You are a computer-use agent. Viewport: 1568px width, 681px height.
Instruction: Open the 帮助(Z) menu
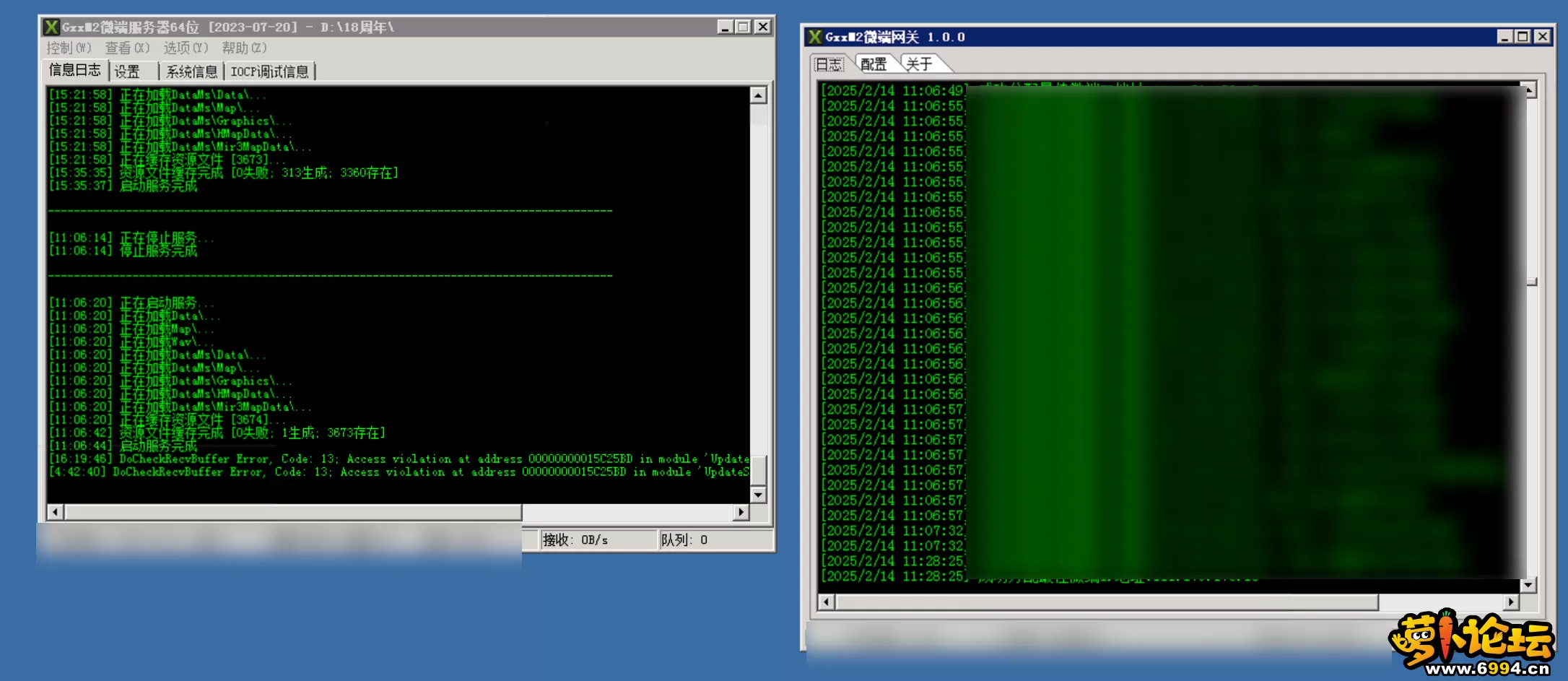[x=244, y=48]
